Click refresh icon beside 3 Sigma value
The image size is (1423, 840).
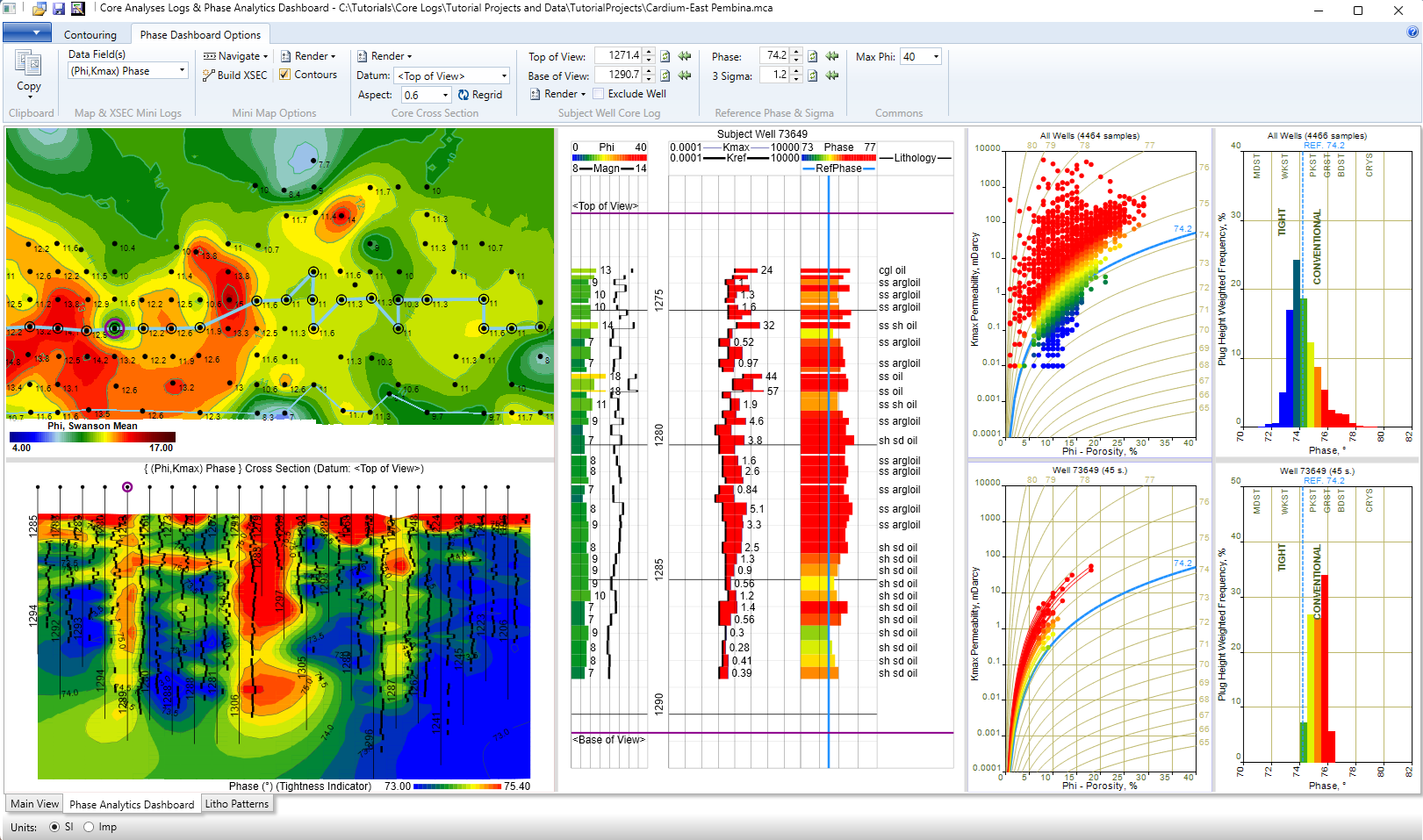(x=813, y=75)
